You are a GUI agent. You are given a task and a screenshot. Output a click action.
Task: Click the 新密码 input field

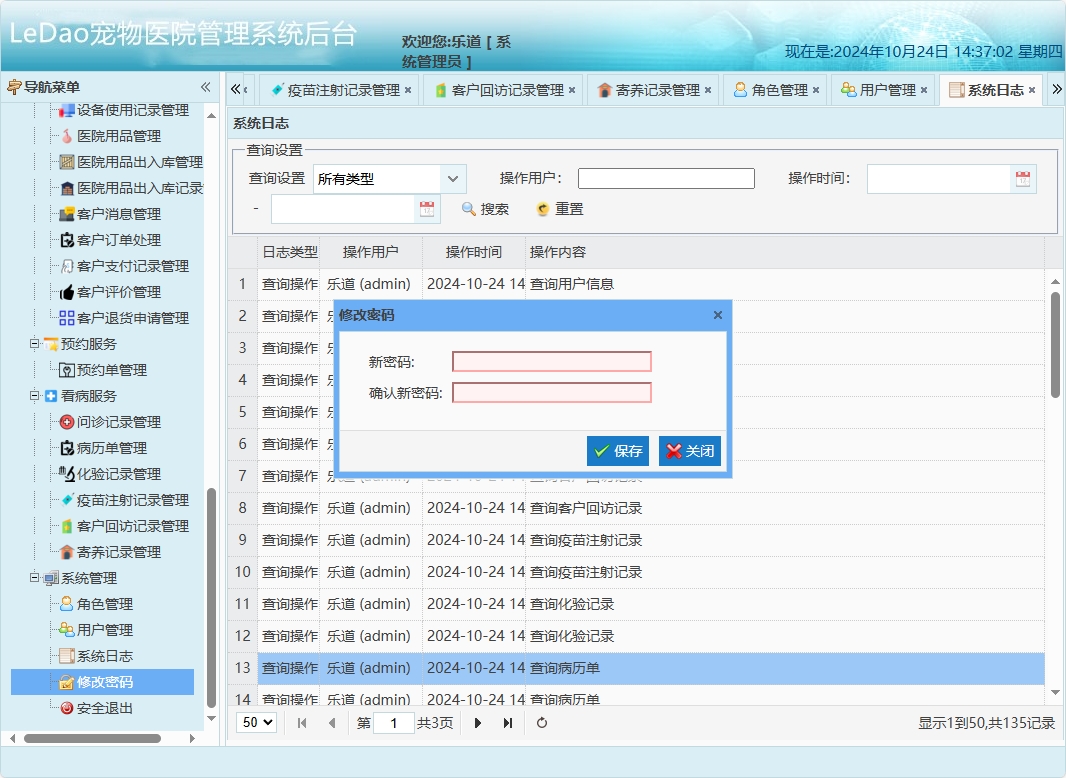point(551,361)
